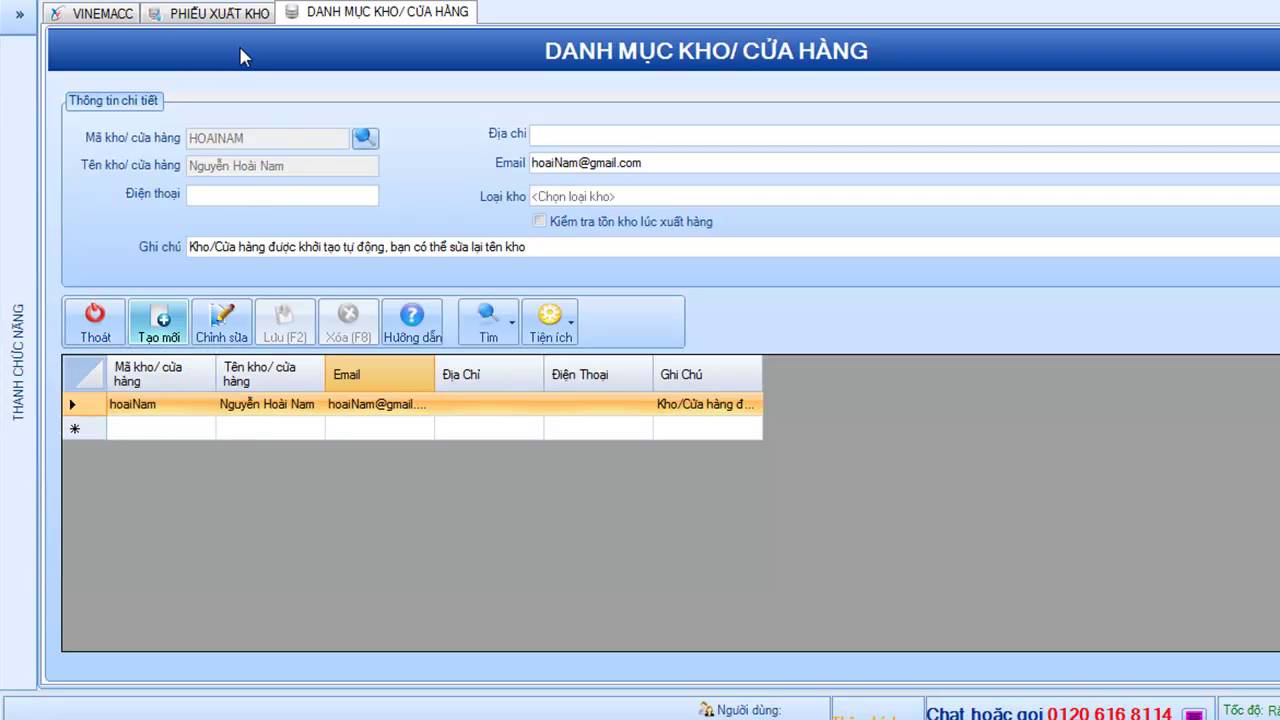Click the Thoát exit toolbar icon
Screen dimensions: 1280x720
point(95,322)
